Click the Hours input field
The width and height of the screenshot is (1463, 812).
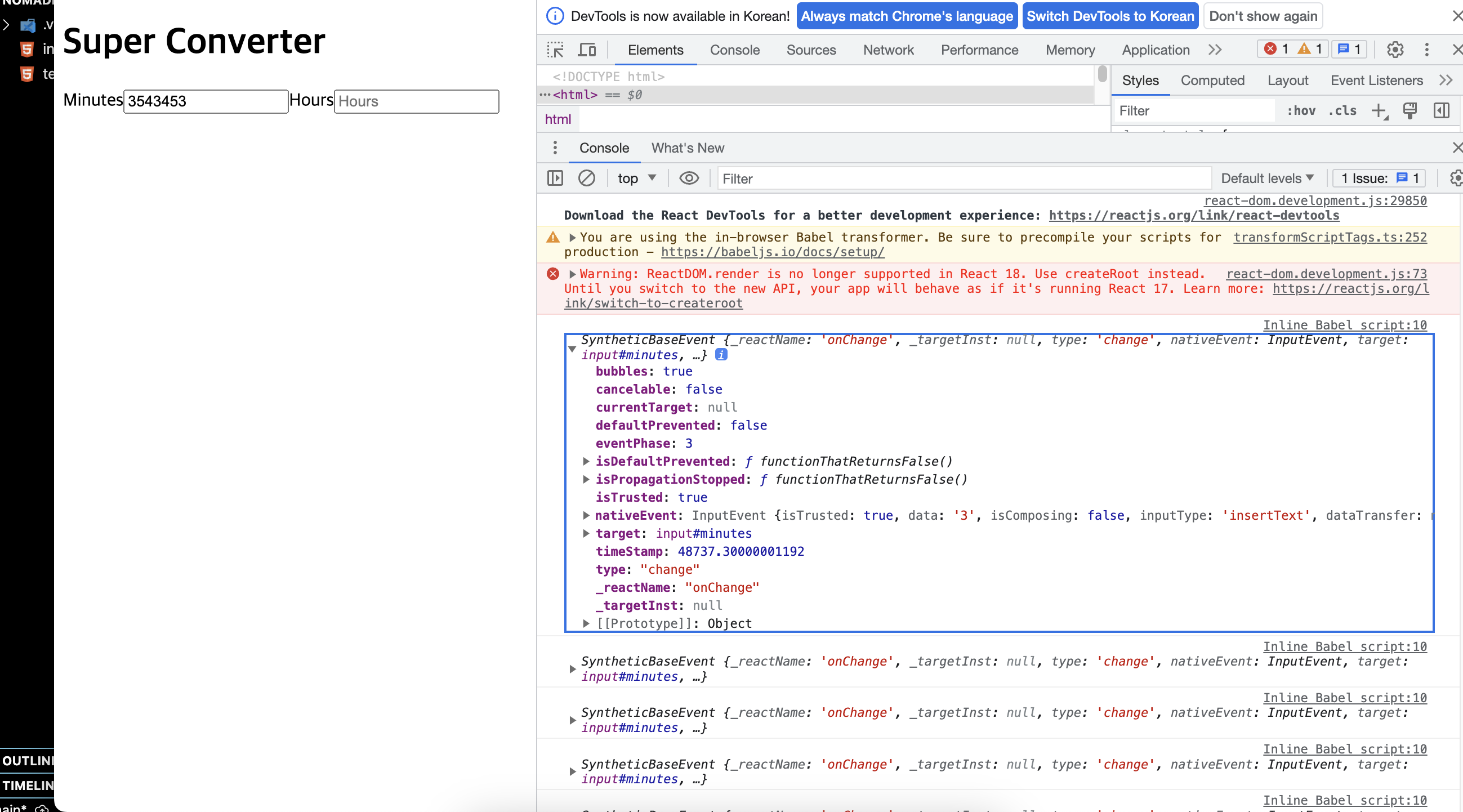pyautogui.click(x=416, y=102)
